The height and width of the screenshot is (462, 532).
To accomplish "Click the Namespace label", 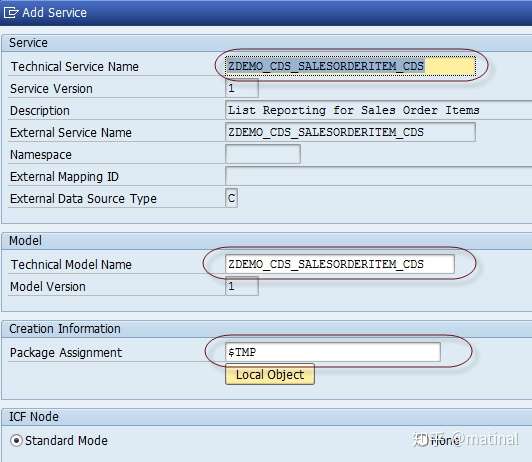I will point(41,155).
